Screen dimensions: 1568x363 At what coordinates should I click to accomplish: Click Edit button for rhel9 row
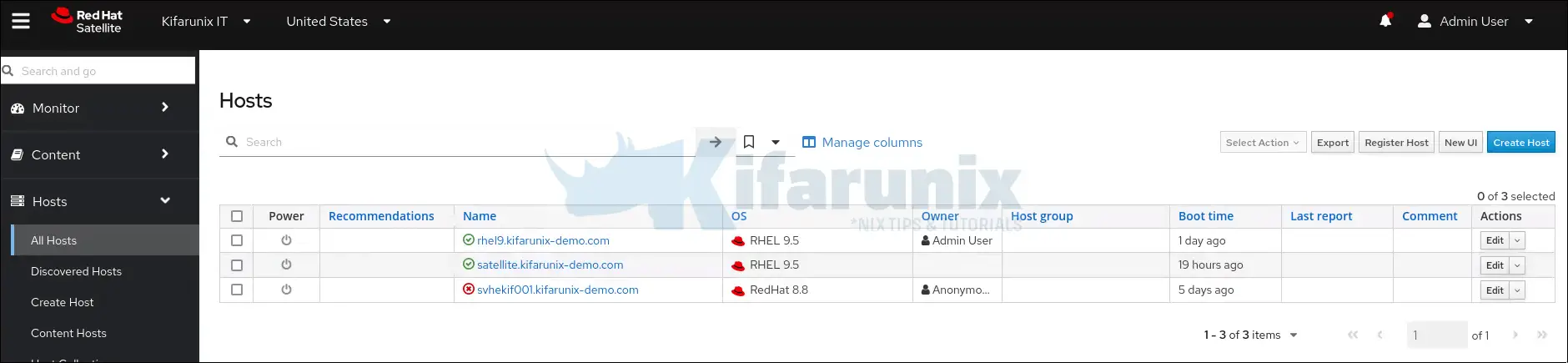pos(1495,241)
